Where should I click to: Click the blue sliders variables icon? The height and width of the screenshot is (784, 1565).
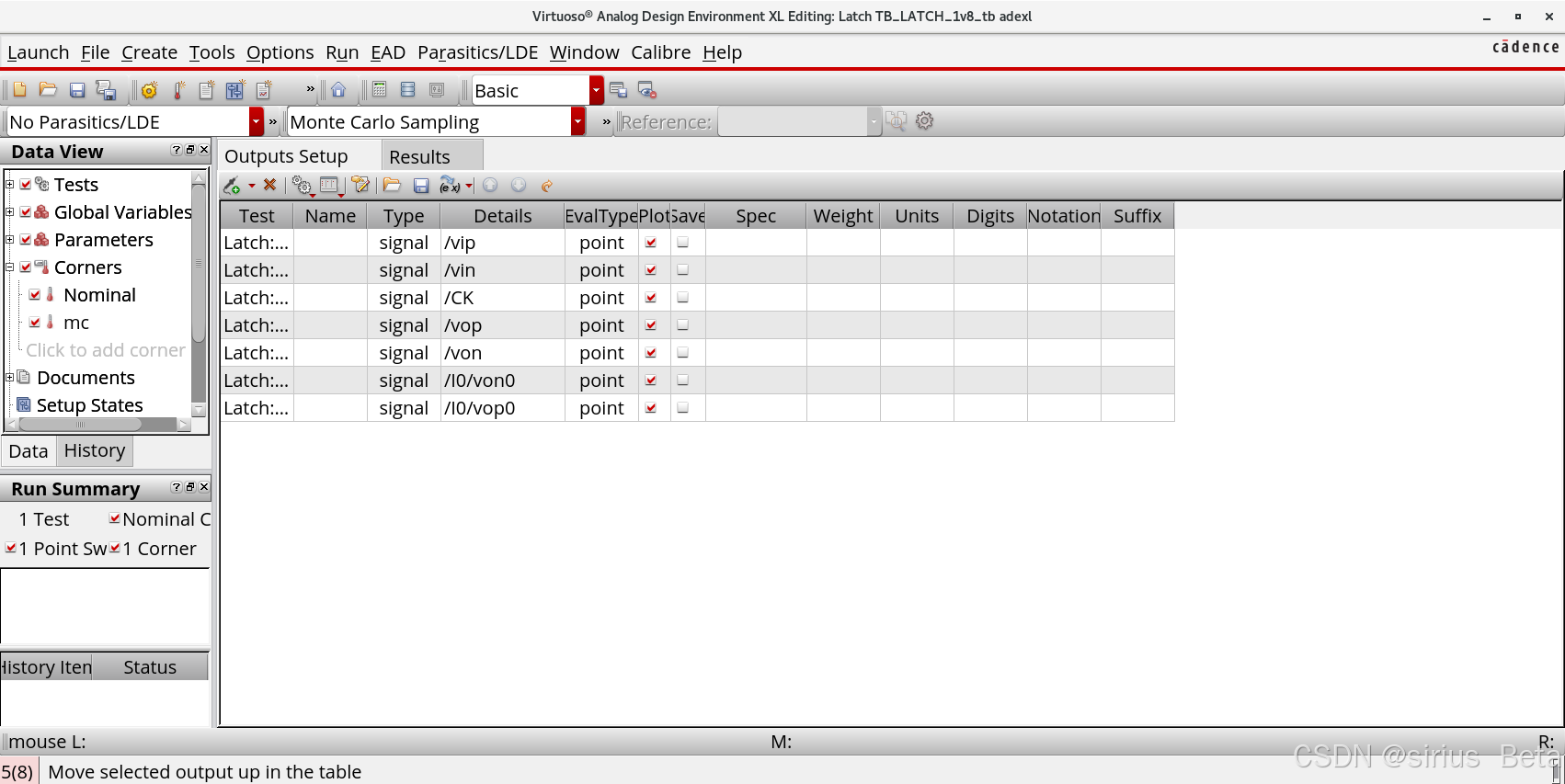pyautogui.click(x=234, y=90)
